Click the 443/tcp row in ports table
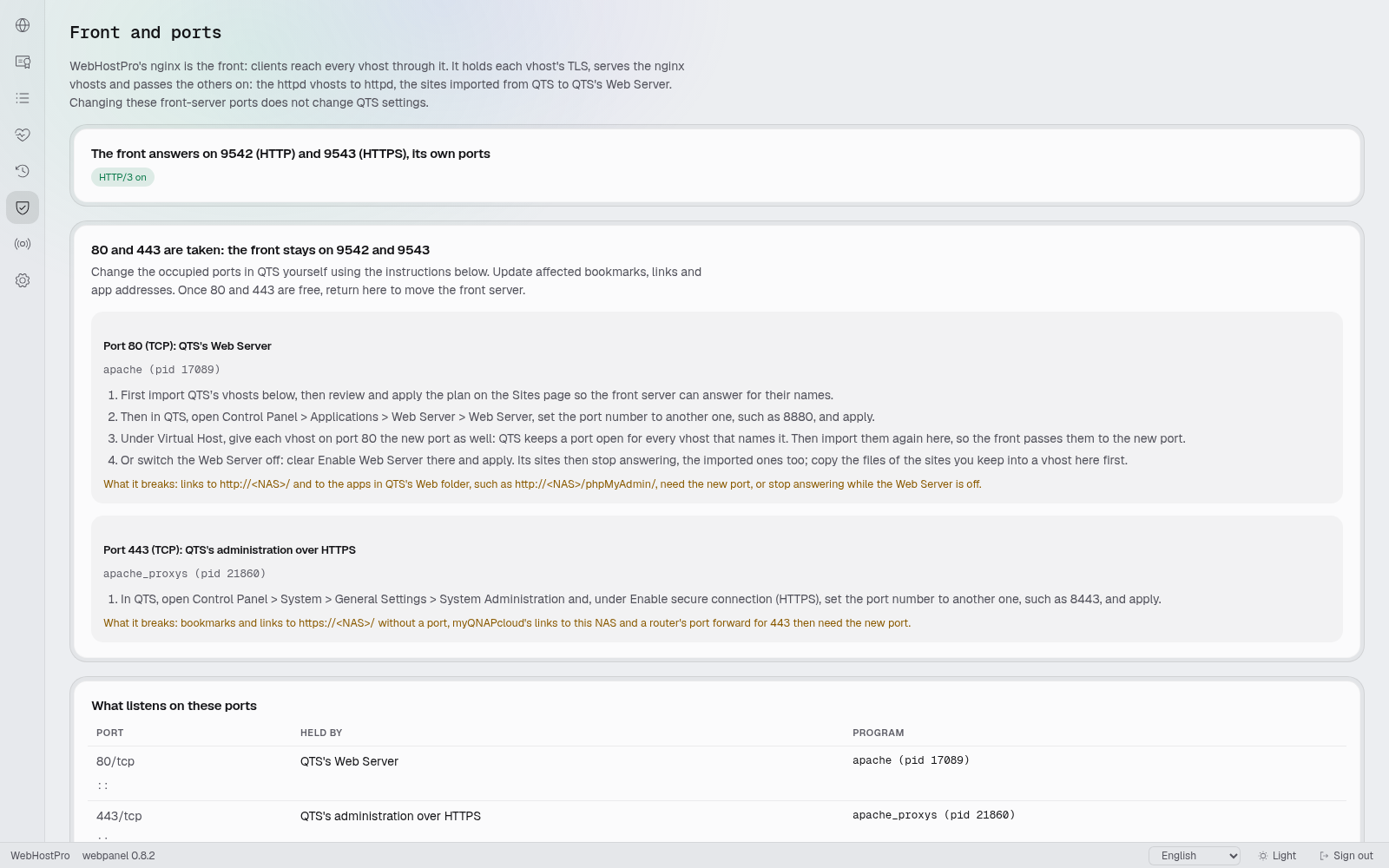Viewport: 1389px width, 868px height. (x=717, y=821)
